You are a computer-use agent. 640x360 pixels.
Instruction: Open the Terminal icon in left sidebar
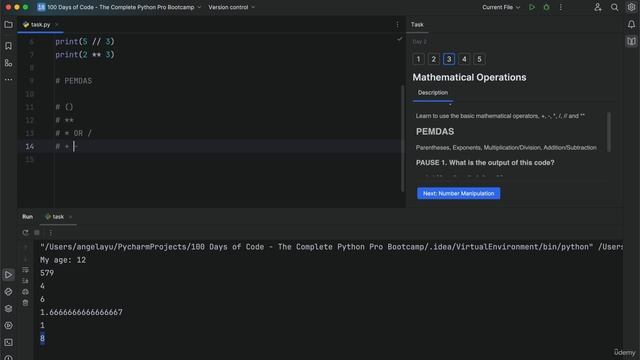(x=8, y=342)
